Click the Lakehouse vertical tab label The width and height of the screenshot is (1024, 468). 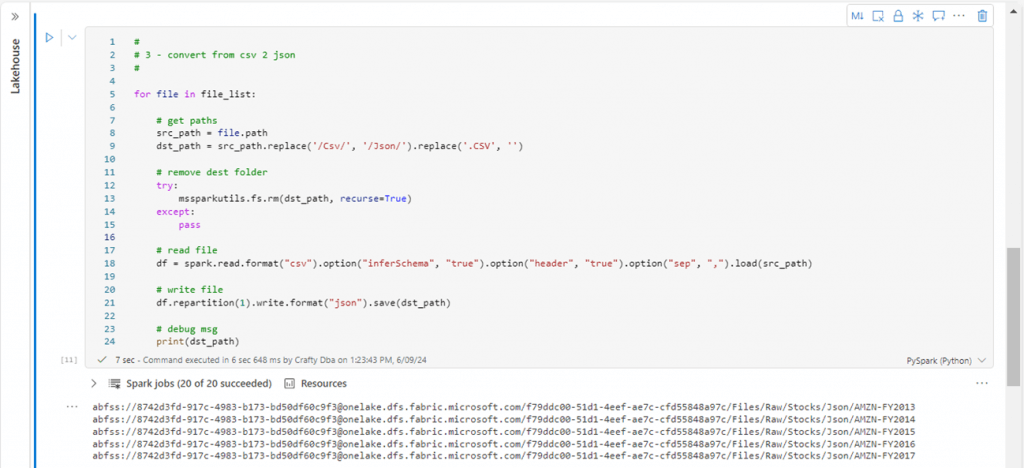[x=15, y=67]
